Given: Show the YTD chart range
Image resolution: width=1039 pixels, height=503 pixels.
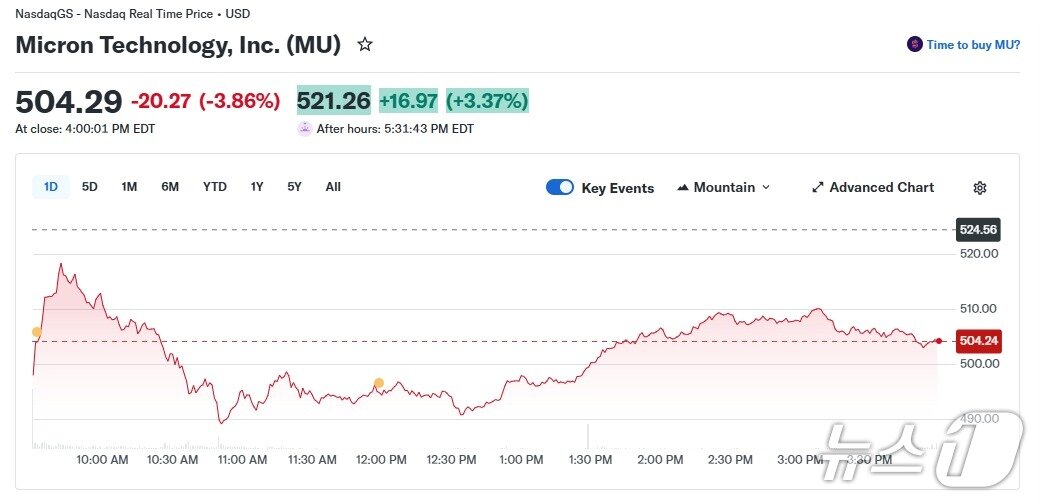Looking at the screenshot, I should tap(215, 187).
